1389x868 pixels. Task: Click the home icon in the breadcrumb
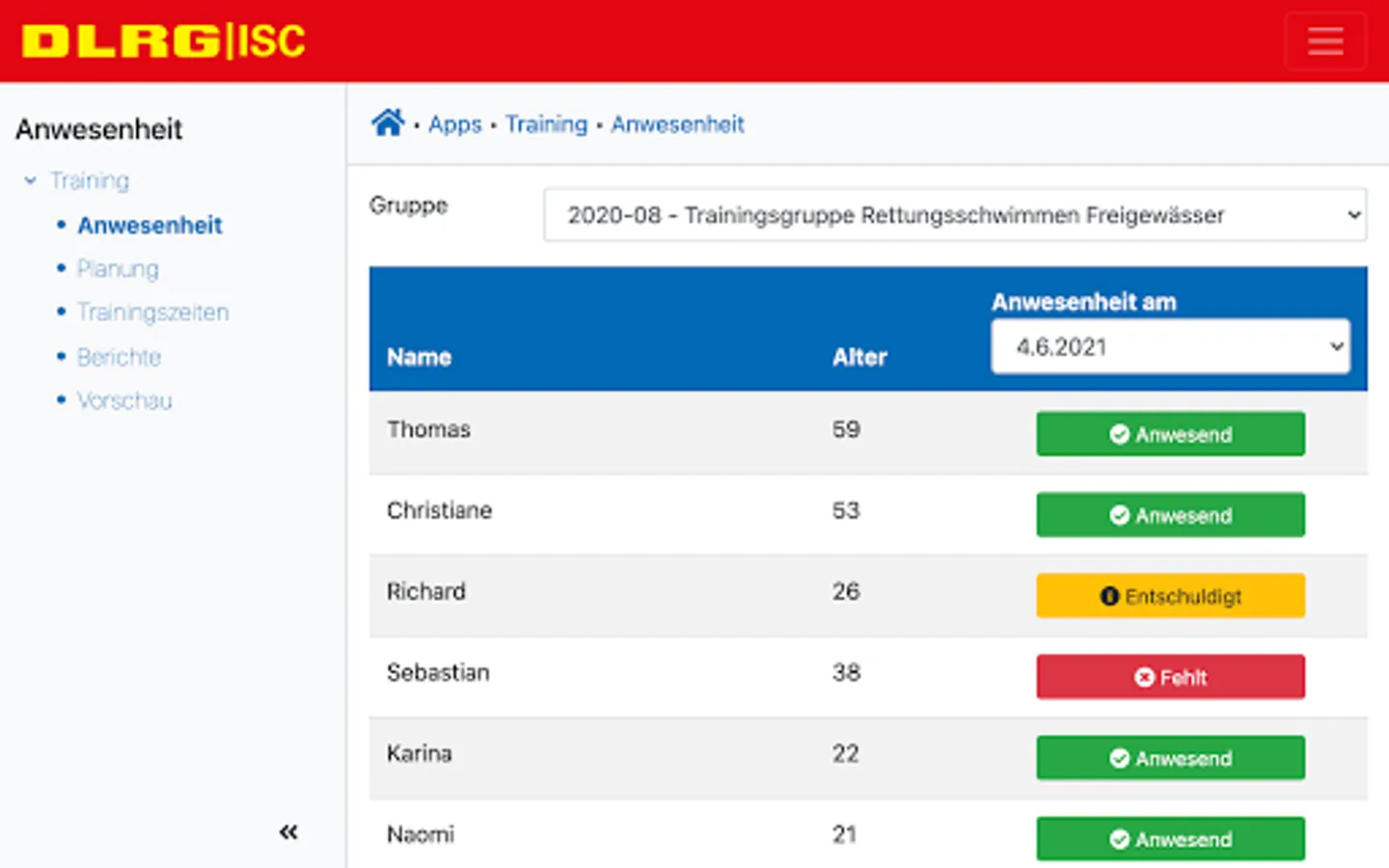(x=388, y=123)
